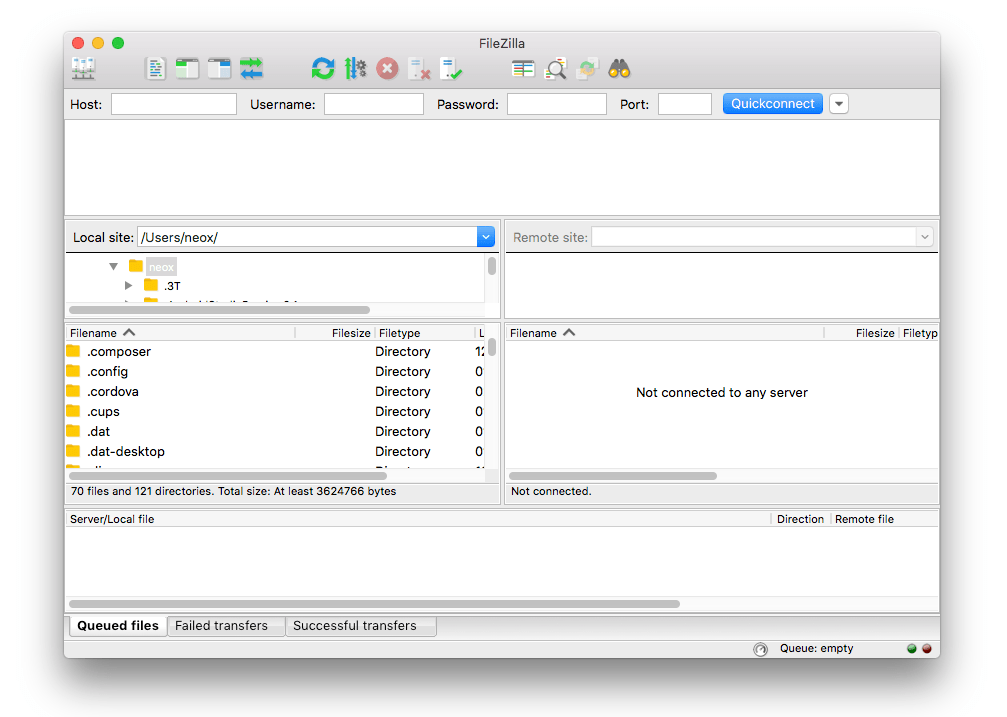Open directory listing filters icon
1007x717 pixels.
click(523, 68)
